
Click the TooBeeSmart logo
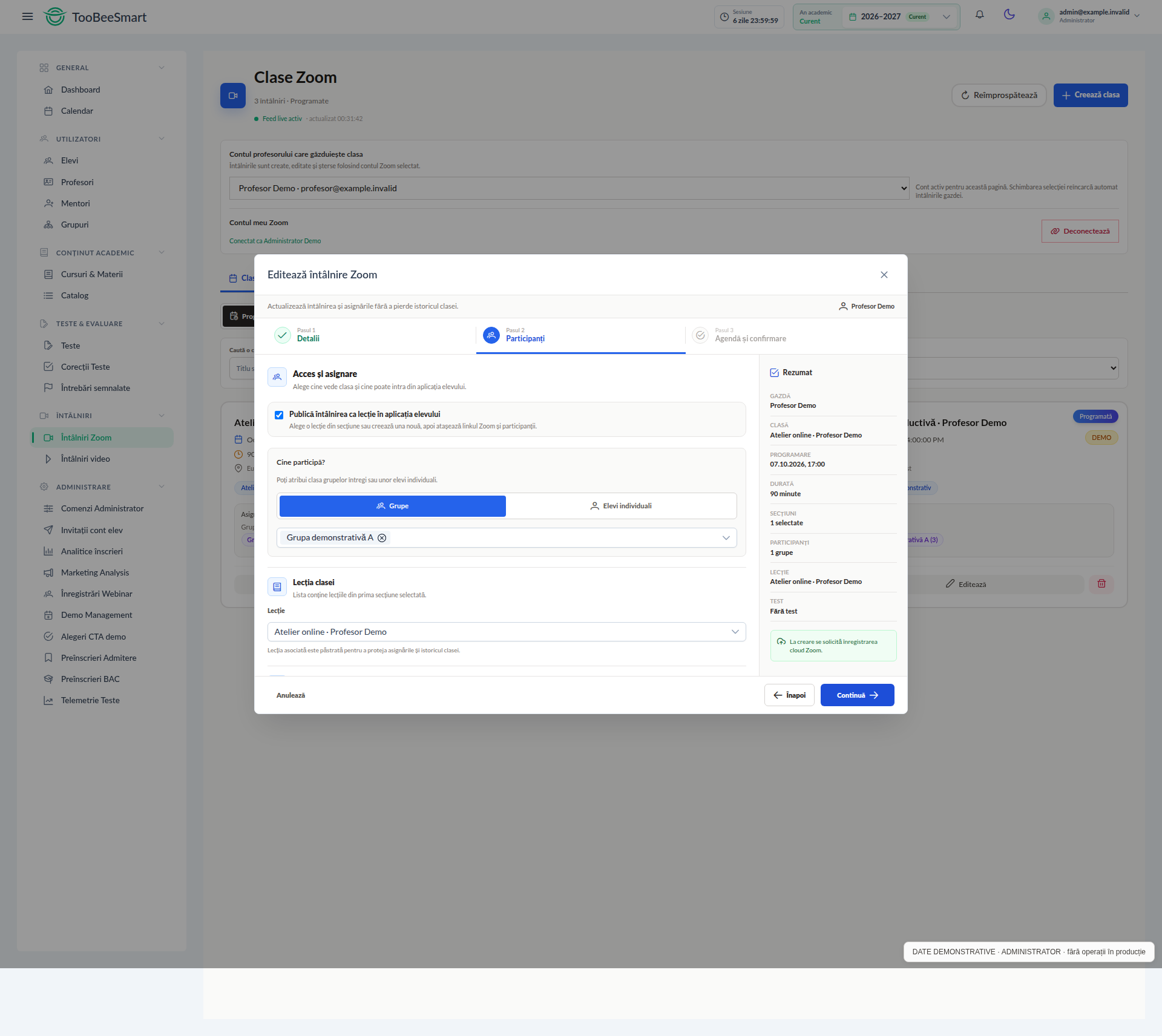tap(95, 17)
